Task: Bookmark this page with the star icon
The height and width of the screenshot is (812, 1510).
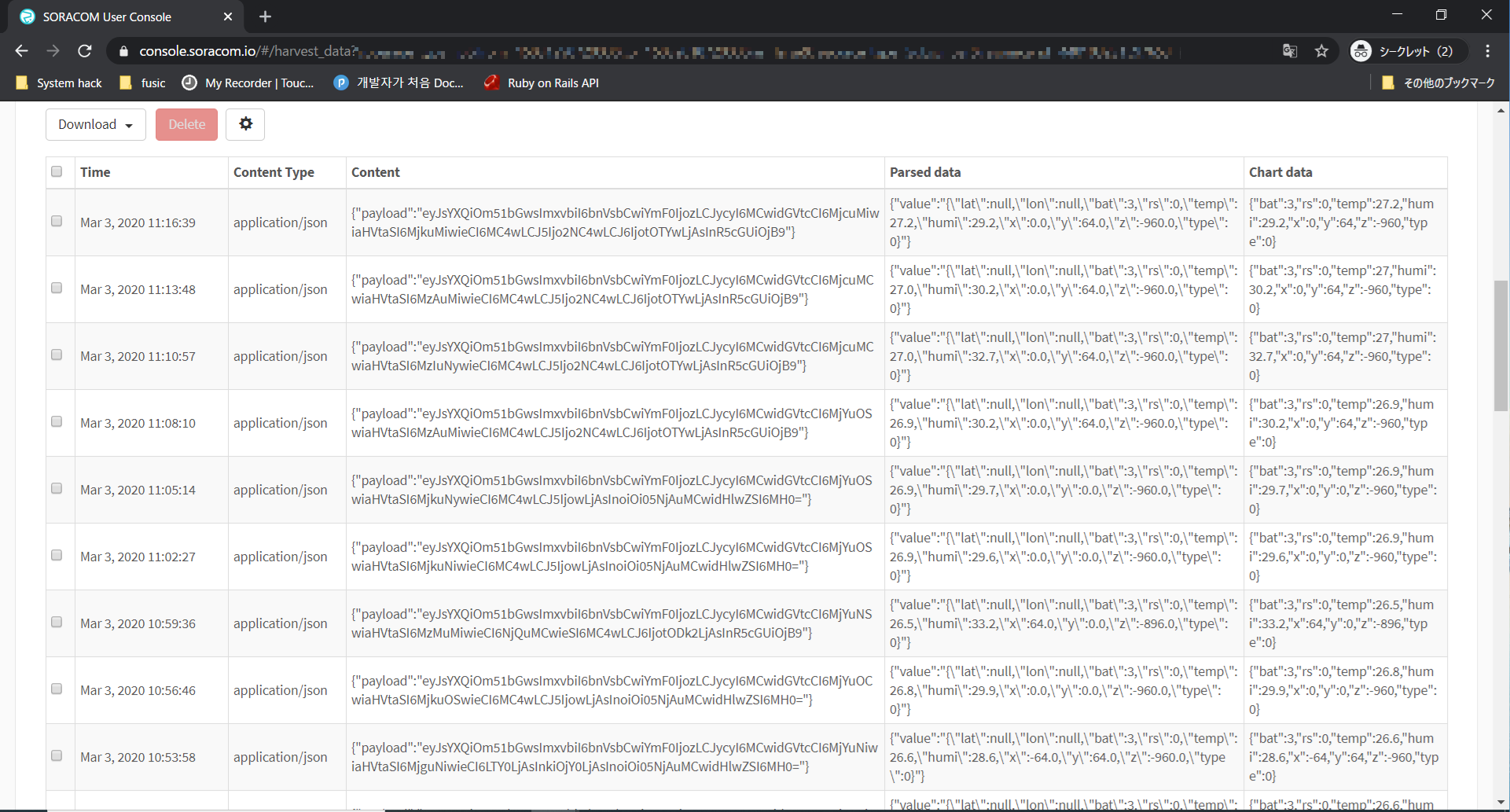Action: click(1321, 51)
